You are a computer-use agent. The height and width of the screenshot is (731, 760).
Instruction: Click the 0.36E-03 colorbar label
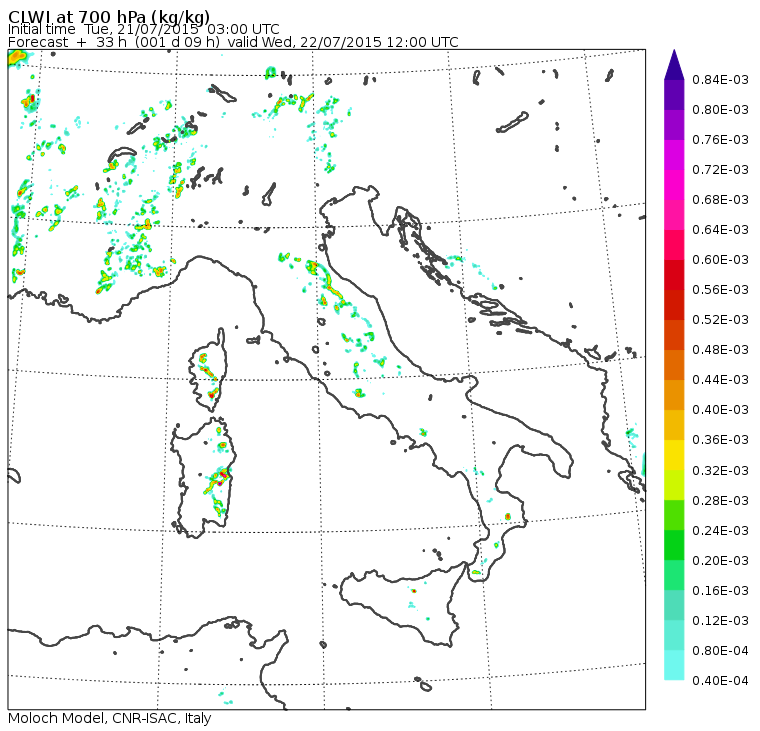tap(720, 440)
